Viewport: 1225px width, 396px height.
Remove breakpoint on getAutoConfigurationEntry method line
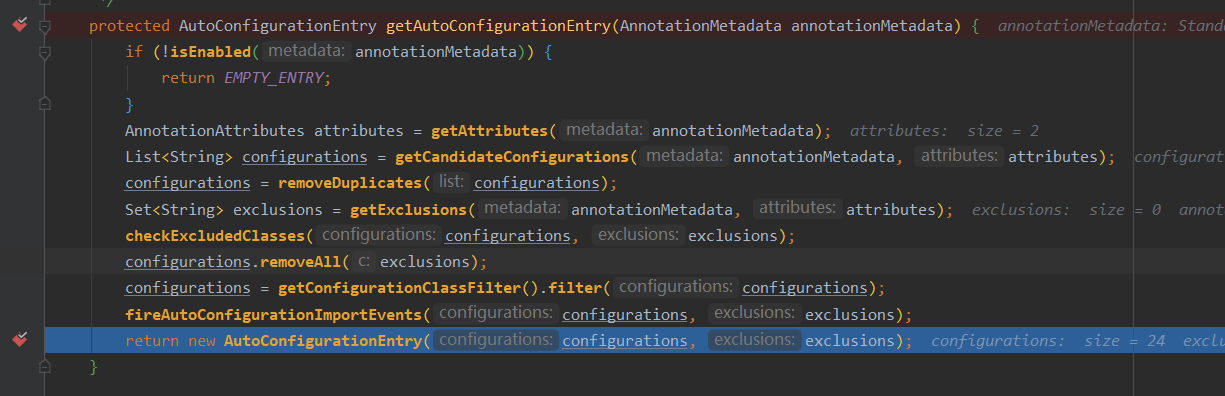click(x=19, y=25)
